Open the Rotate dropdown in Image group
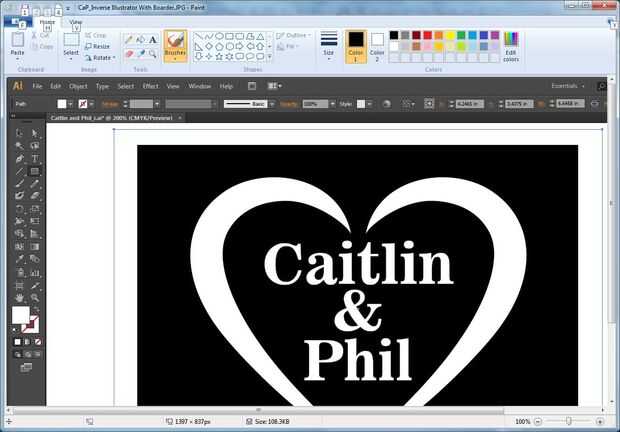This screenshot has width=620, height=432. [x=100, y=58]
